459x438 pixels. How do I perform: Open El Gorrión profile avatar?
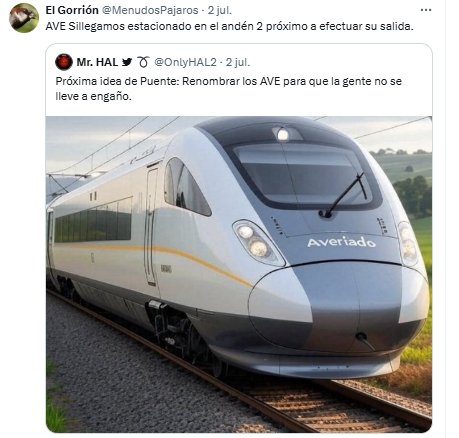pyautogui.click(x=24, y=18)
